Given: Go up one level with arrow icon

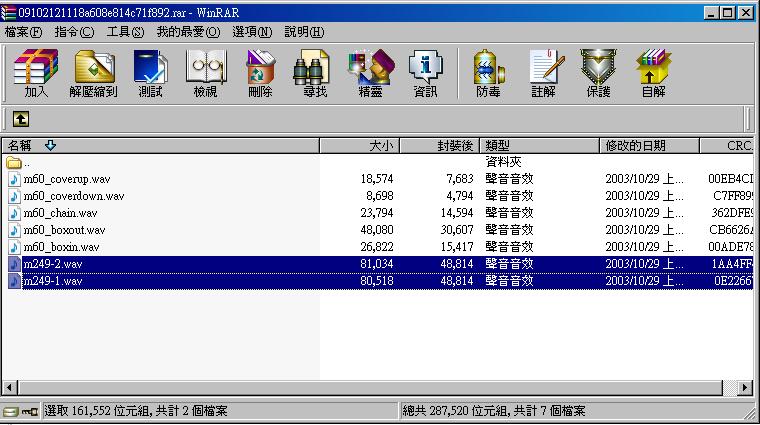Looking at the screenshot, I should (x=21, y=119).
